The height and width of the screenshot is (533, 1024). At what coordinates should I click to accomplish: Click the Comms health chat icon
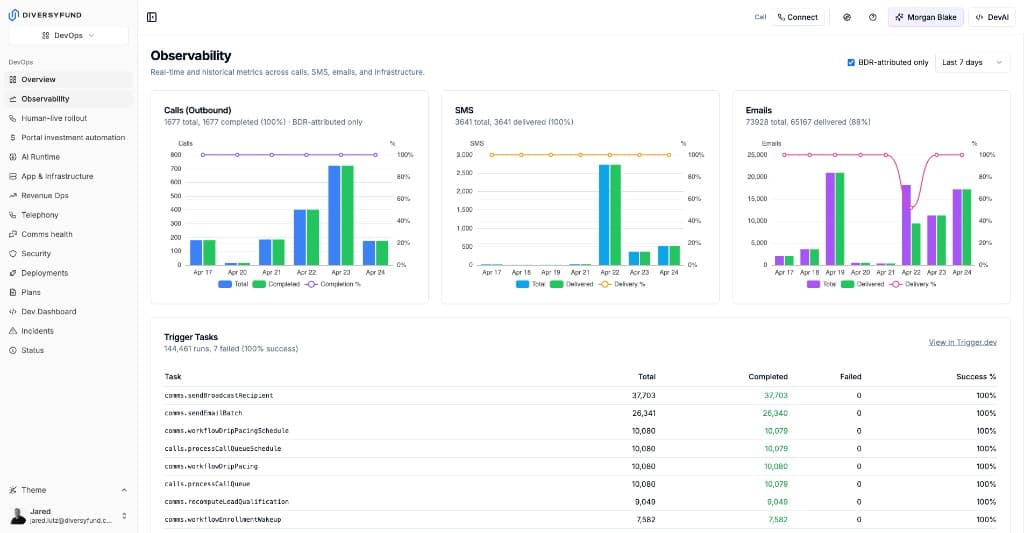point(12,234)
